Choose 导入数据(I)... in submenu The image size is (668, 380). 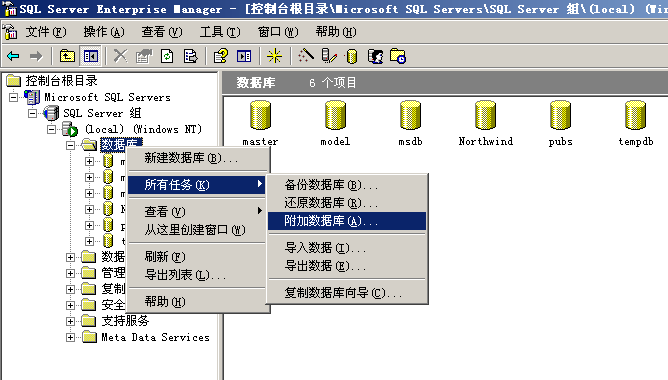(x=347, y=248)
